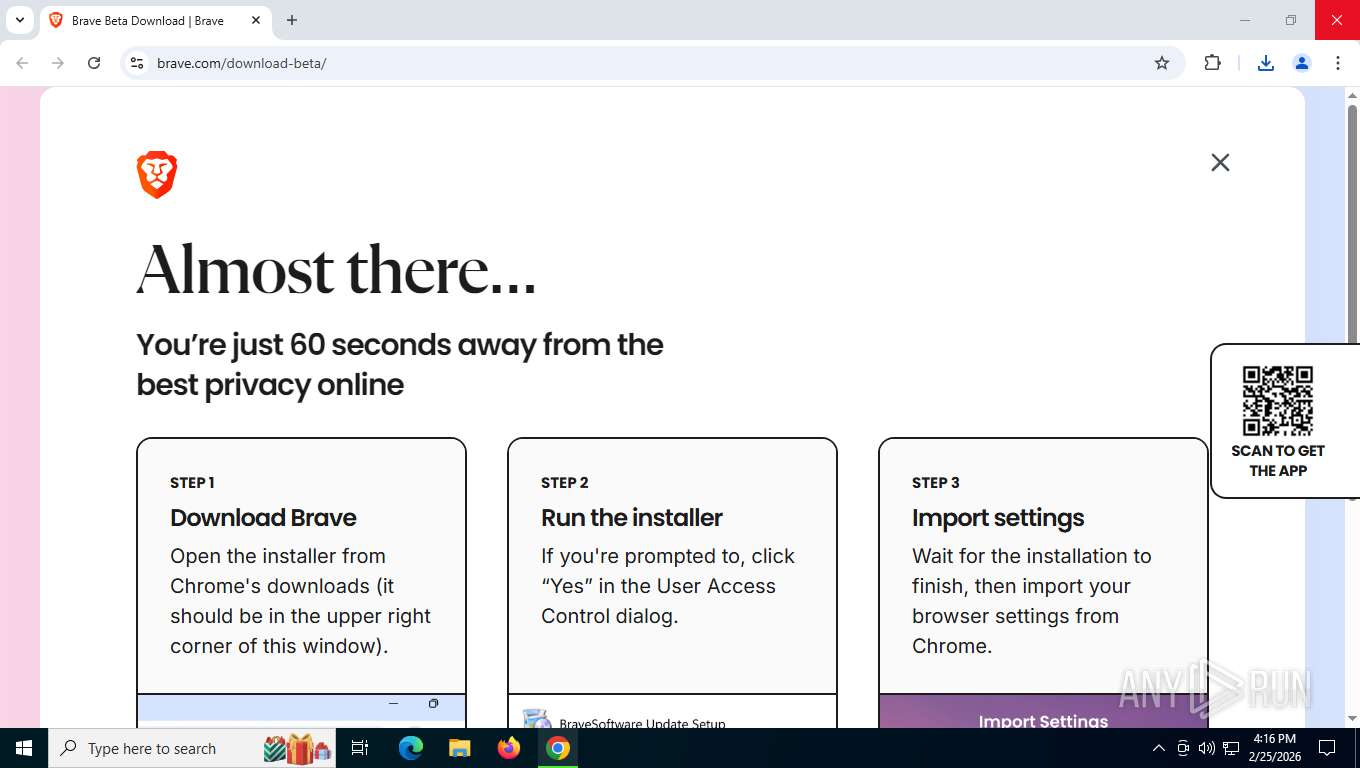The image size is (1360, 768).
Task: Show hidden system tray icons
Action: click(x=1159, y=748)
